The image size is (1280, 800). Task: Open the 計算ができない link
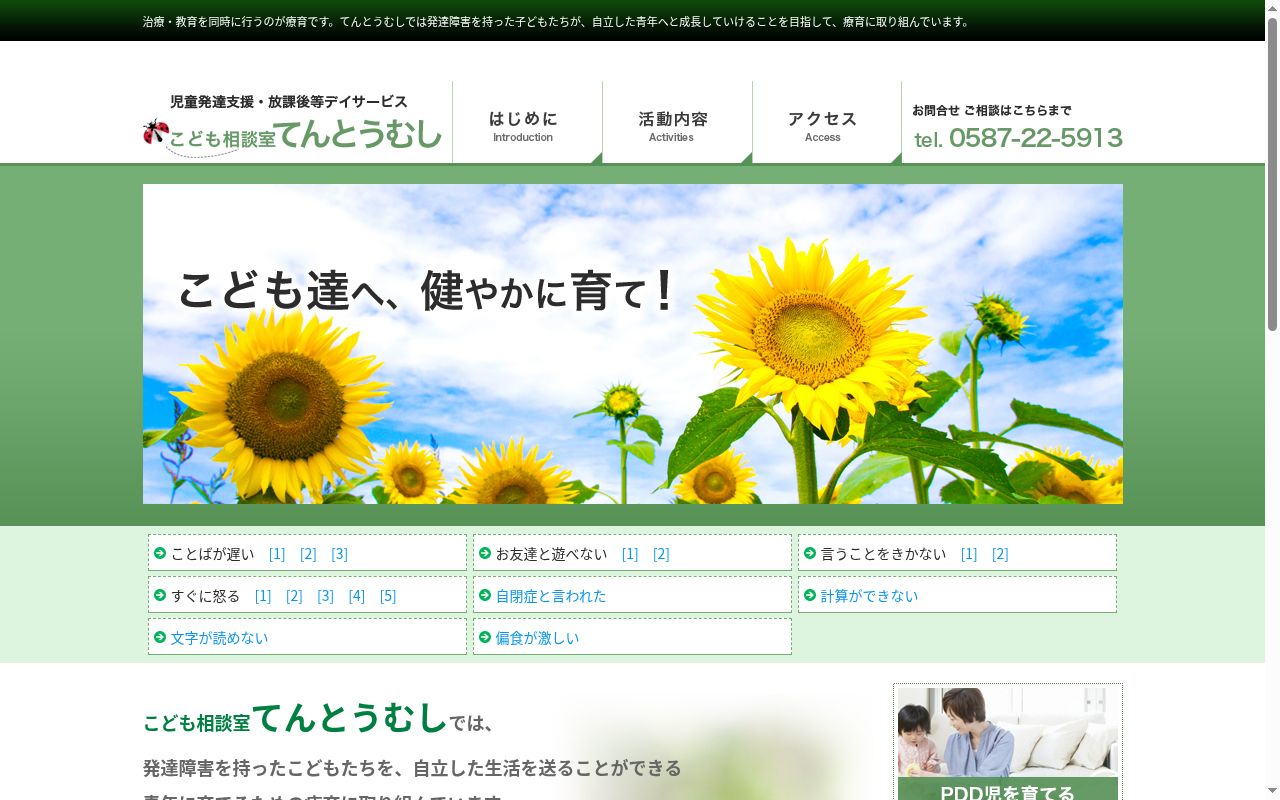pyautogui.click(x=869, y=596)
